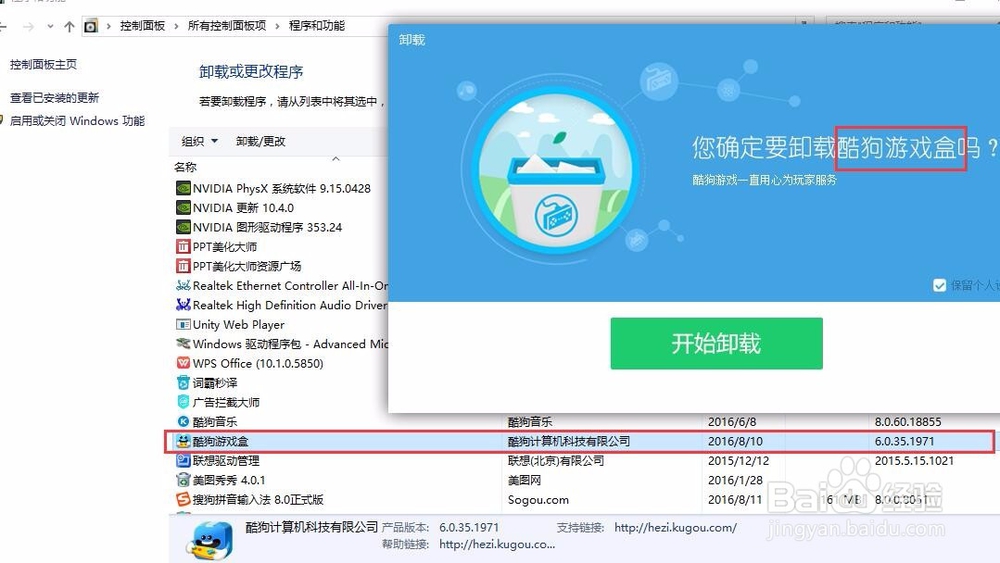
Task: Open 查看已安装的更新 link
Action: 54,98
